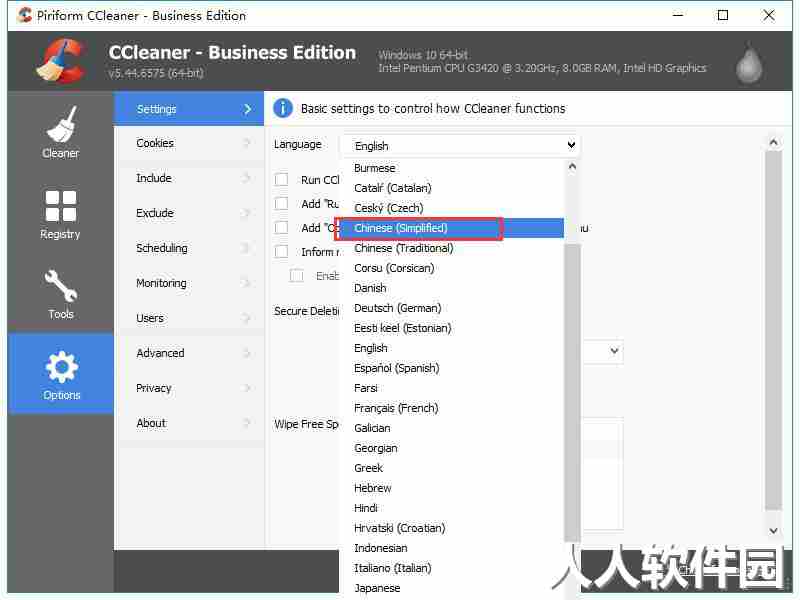Open the About options tab
Image resolution: width=800 pixels, height=600 pixels.
tap(189, 423)
